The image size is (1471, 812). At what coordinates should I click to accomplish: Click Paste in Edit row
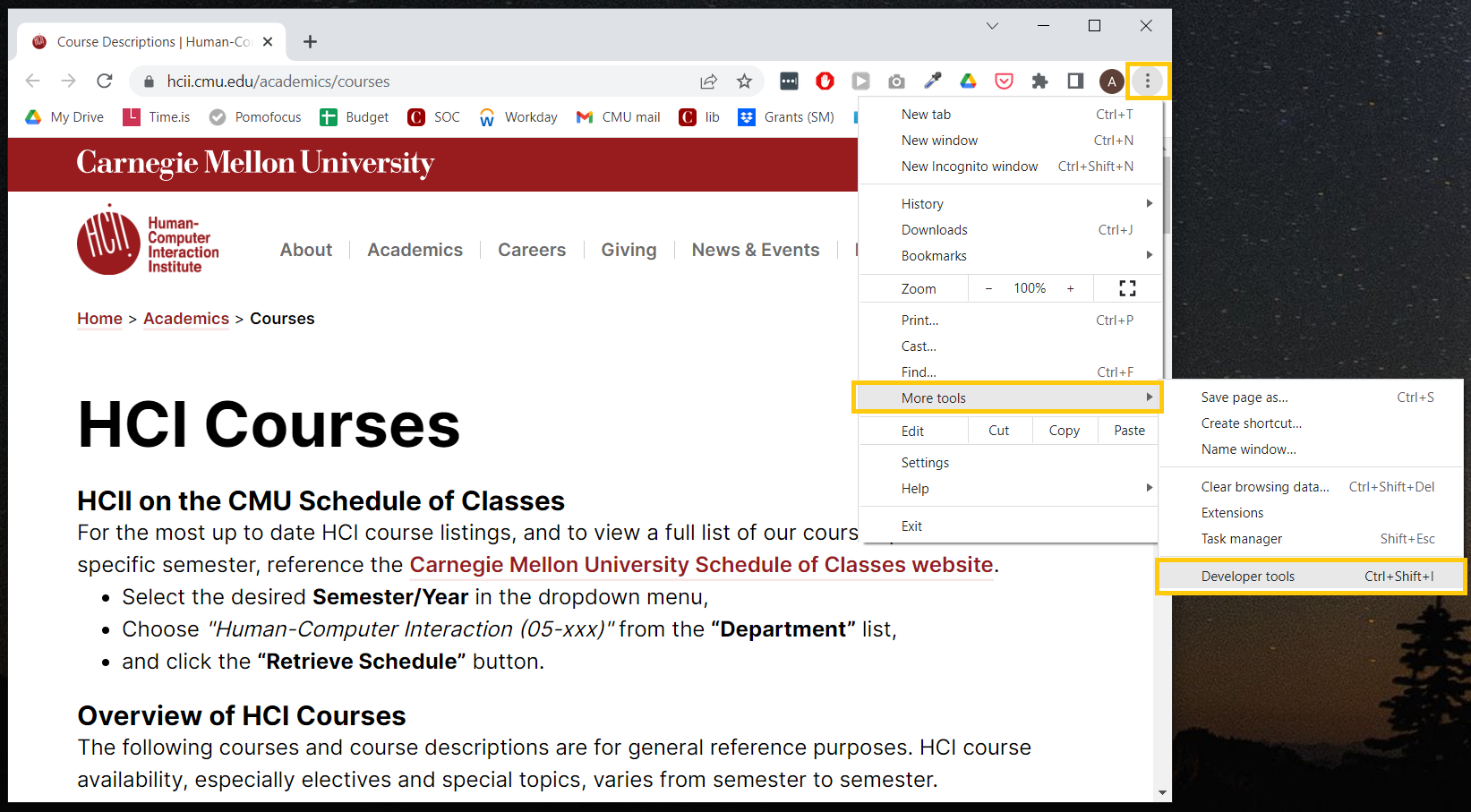point(1130,431)
